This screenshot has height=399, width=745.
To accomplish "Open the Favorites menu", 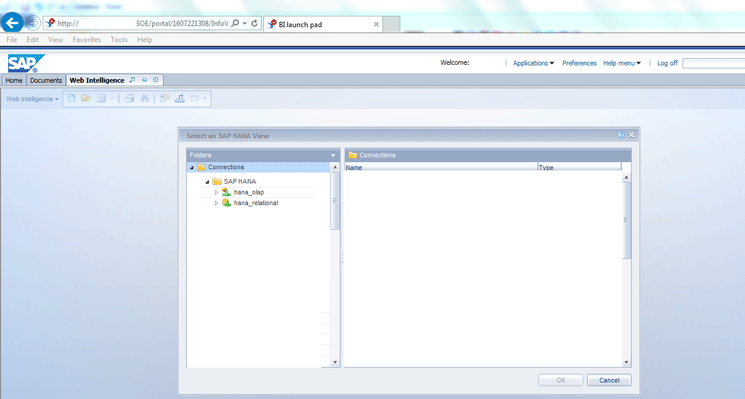I will click(86, 39).
